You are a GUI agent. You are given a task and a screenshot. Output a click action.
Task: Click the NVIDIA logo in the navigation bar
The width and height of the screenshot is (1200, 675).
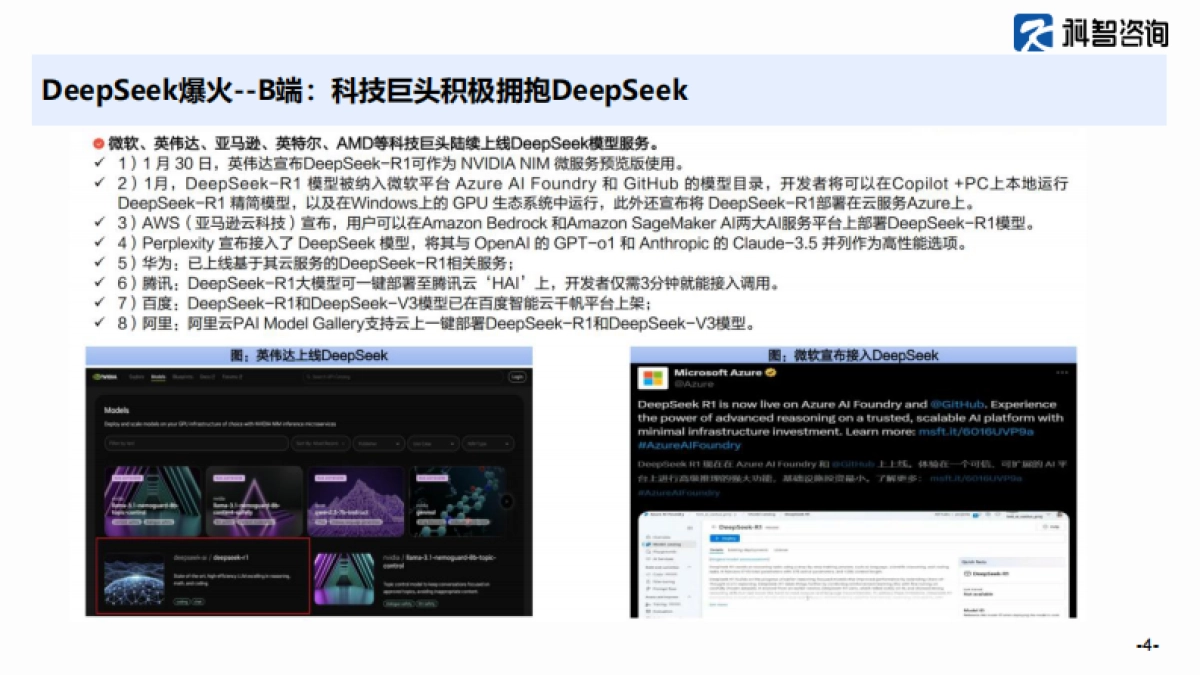click(x=106, y=377)
